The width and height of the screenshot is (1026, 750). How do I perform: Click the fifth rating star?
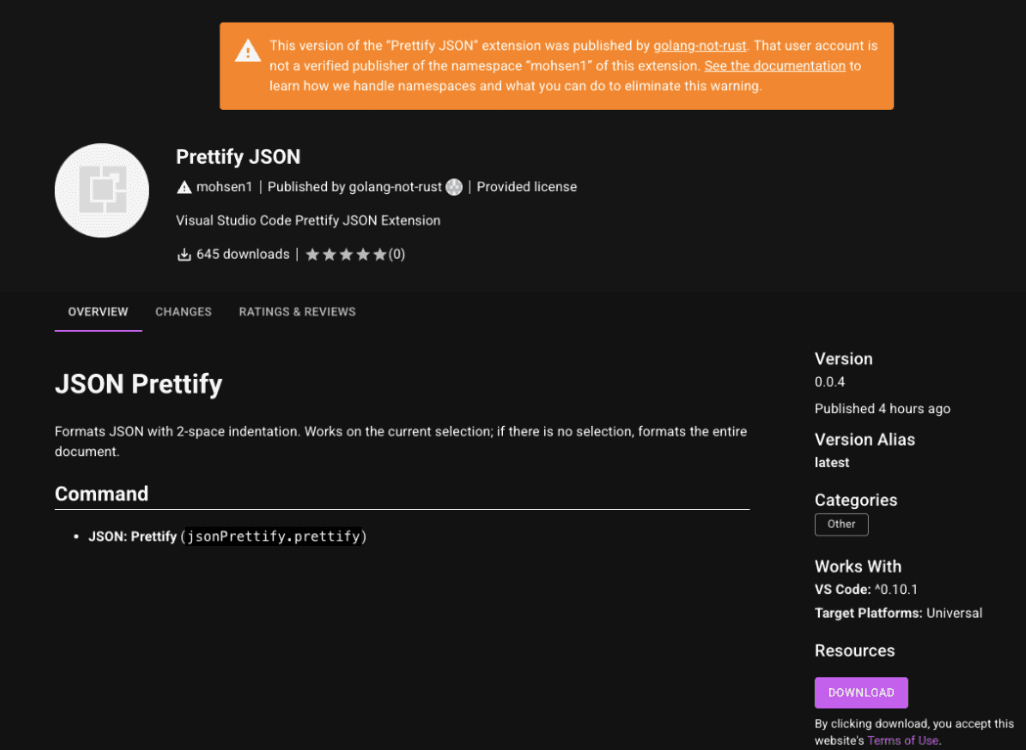380,255
